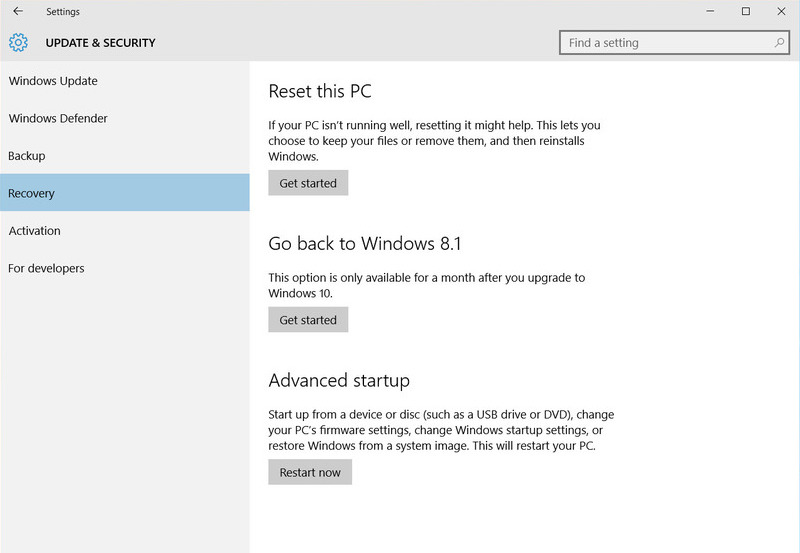Close the Settings window
Image resolution: width=800 pixels, height=553 pixels.
781,12
